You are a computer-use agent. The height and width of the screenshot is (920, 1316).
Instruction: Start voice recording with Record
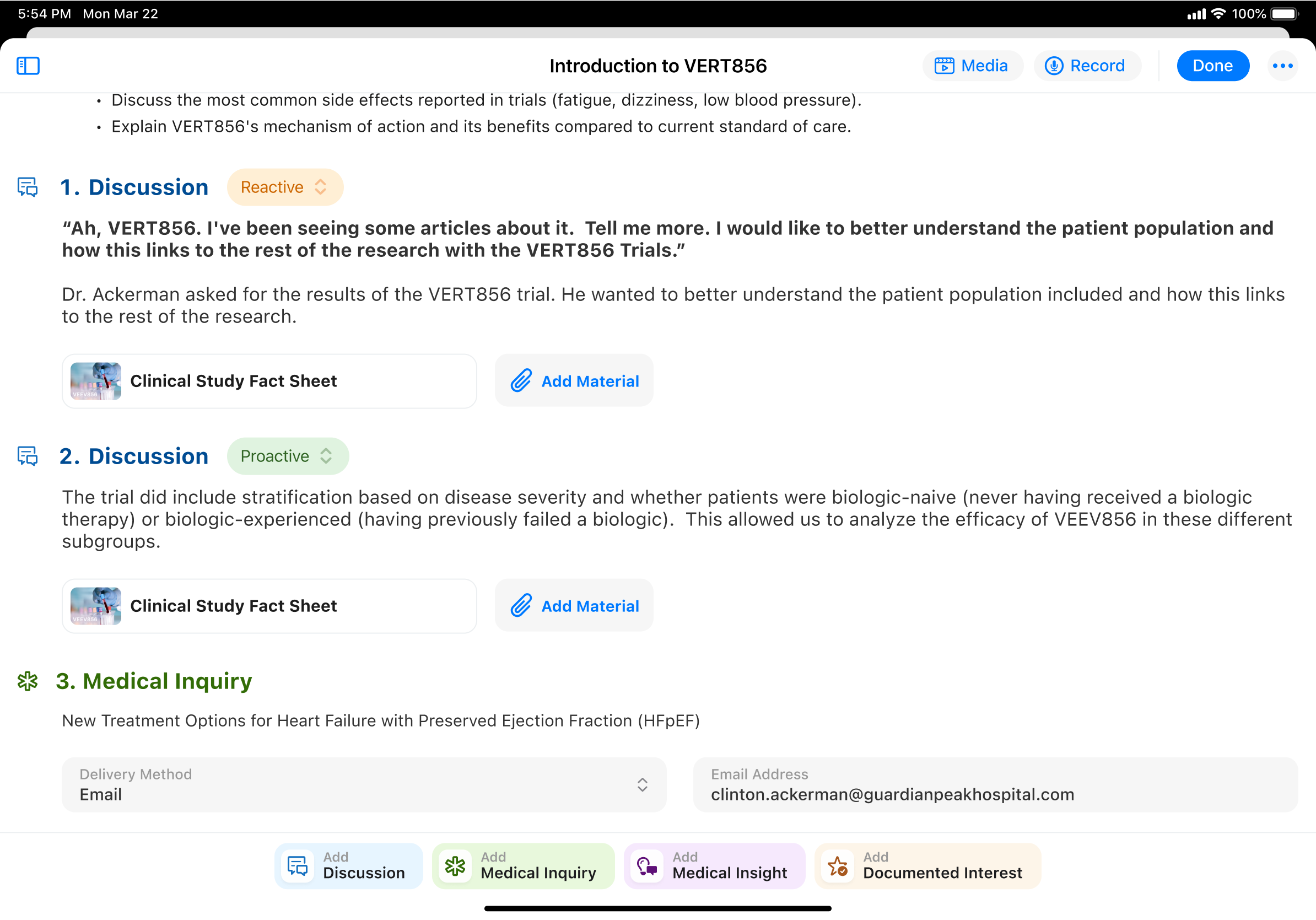click(x=1086, y=66)
